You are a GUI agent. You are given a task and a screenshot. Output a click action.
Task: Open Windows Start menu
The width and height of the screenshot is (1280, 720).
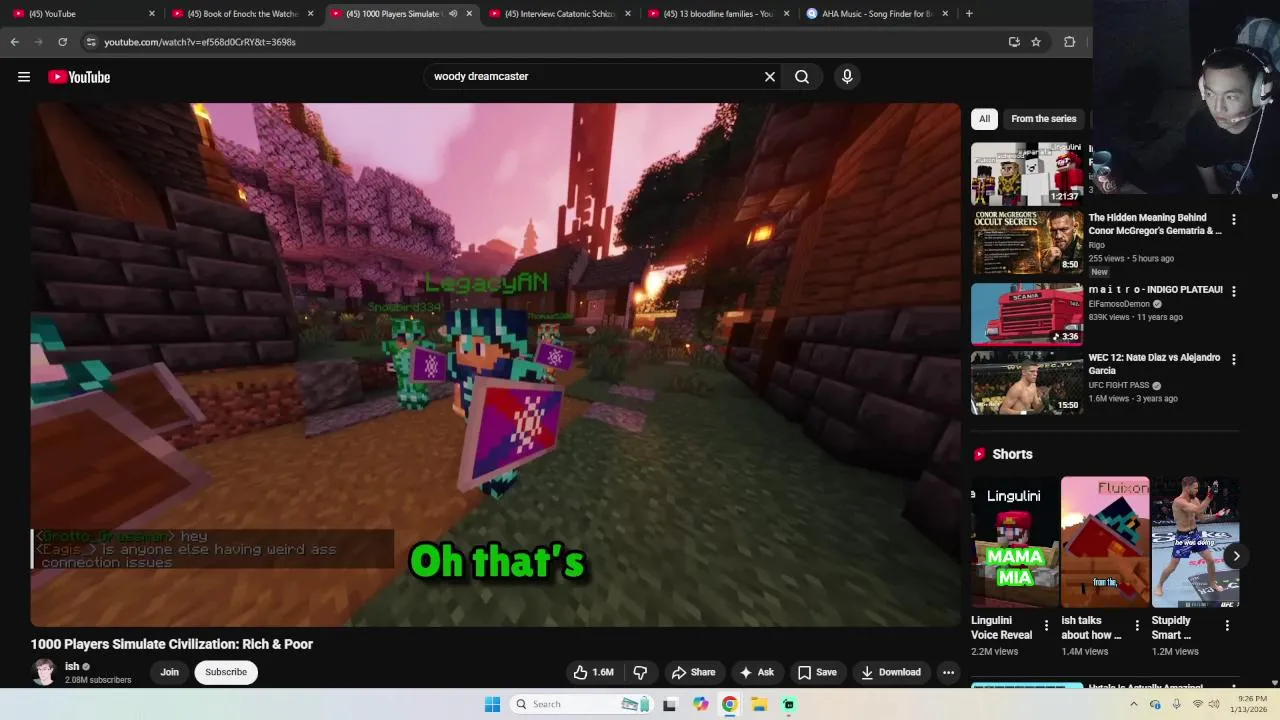tap(492, 704)
